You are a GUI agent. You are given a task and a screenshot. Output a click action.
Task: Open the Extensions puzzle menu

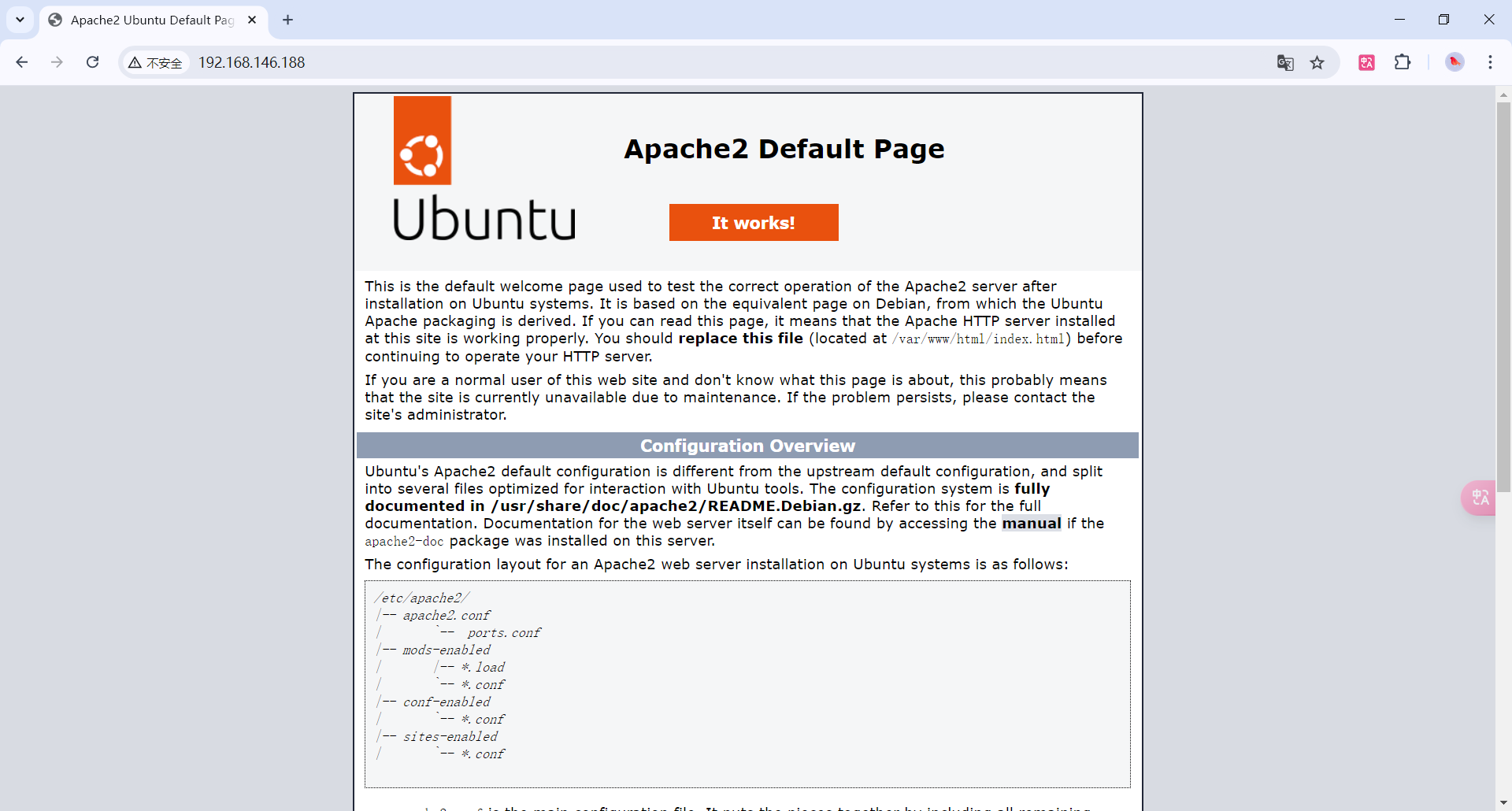[x=1403, y=62]
